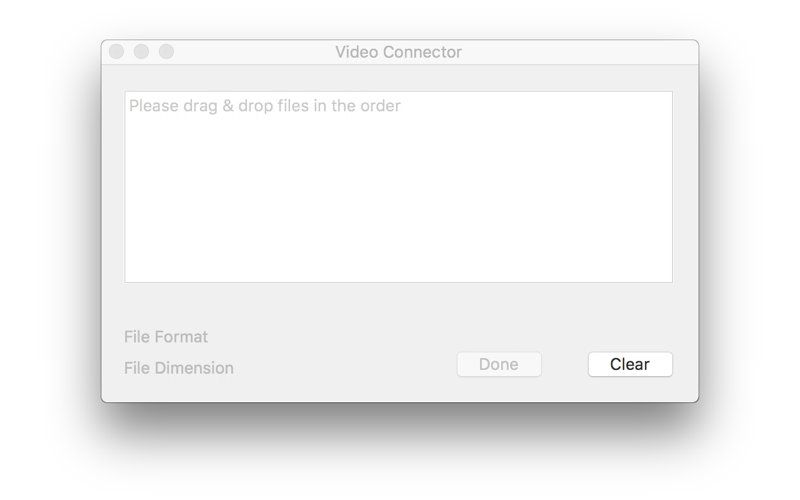Click inside the file drop list area
Screen dimensions: 800x500
398,187
